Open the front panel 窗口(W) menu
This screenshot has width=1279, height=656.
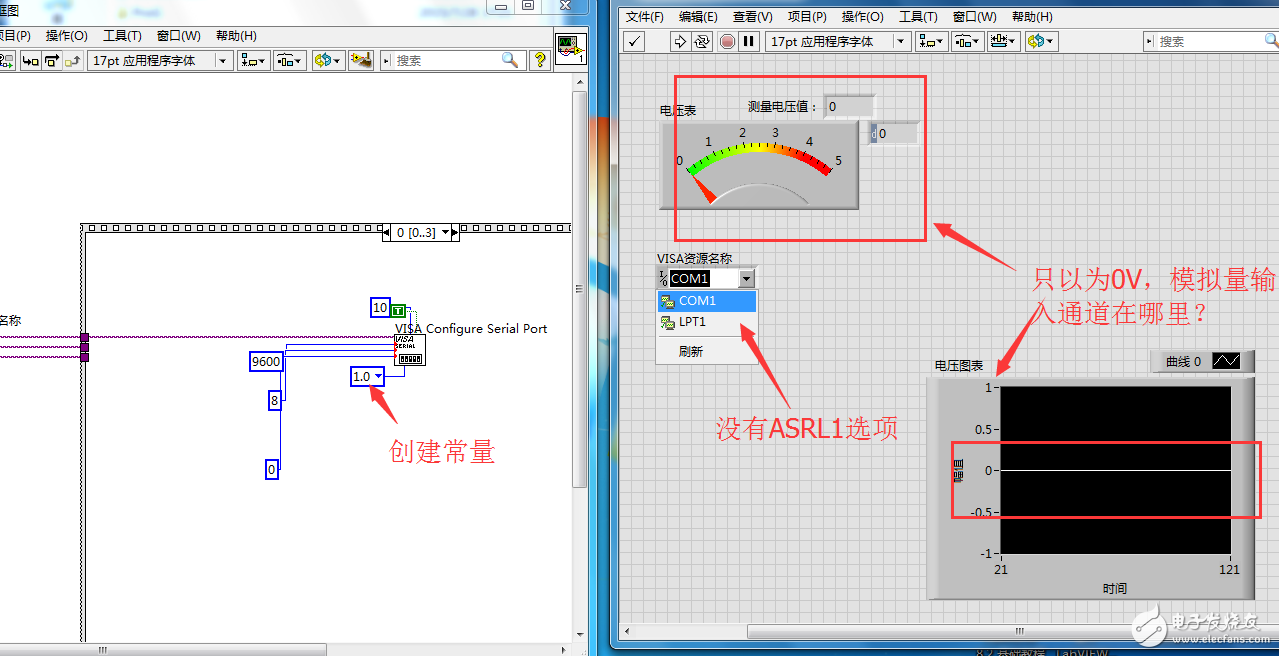pyautogui.click(x=974, y=17)
